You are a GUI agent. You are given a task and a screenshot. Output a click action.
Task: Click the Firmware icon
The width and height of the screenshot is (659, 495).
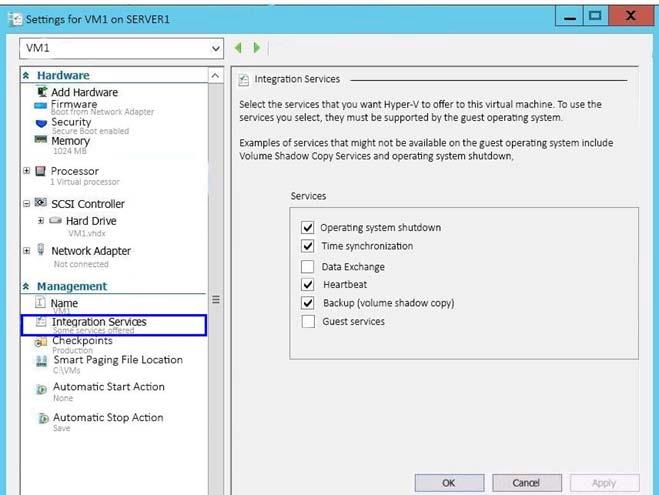point(40,105)
